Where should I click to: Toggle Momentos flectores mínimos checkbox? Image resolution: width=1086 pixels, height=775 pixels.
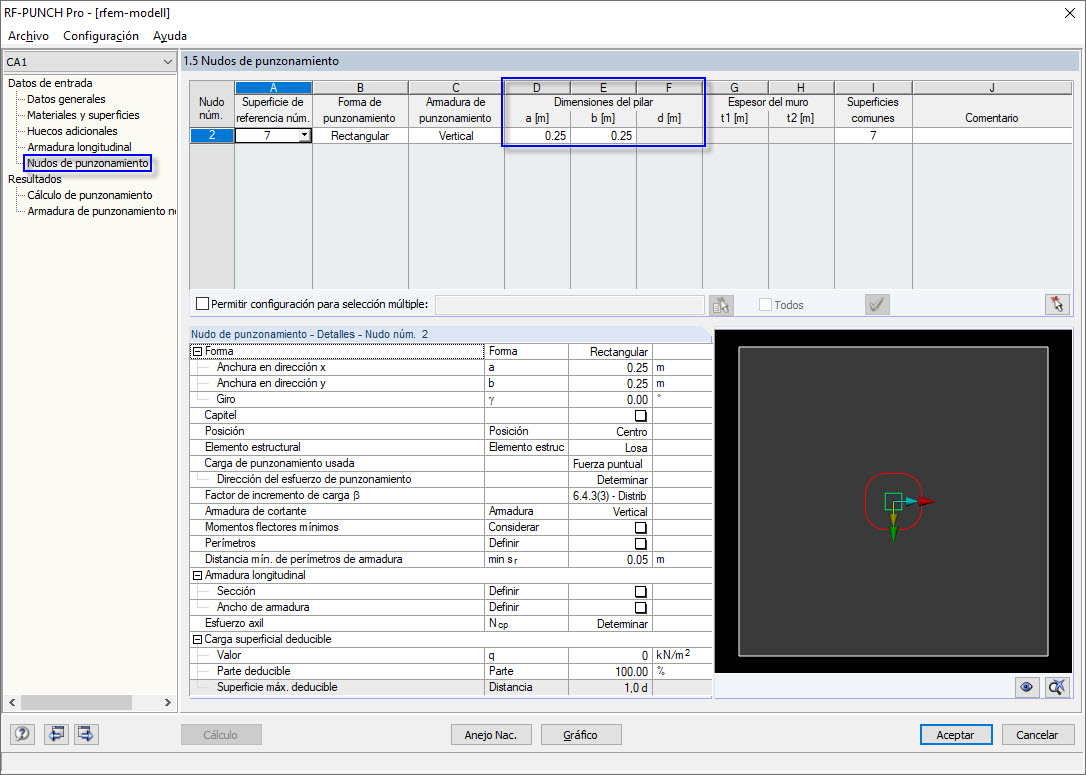tap(641, 528)
